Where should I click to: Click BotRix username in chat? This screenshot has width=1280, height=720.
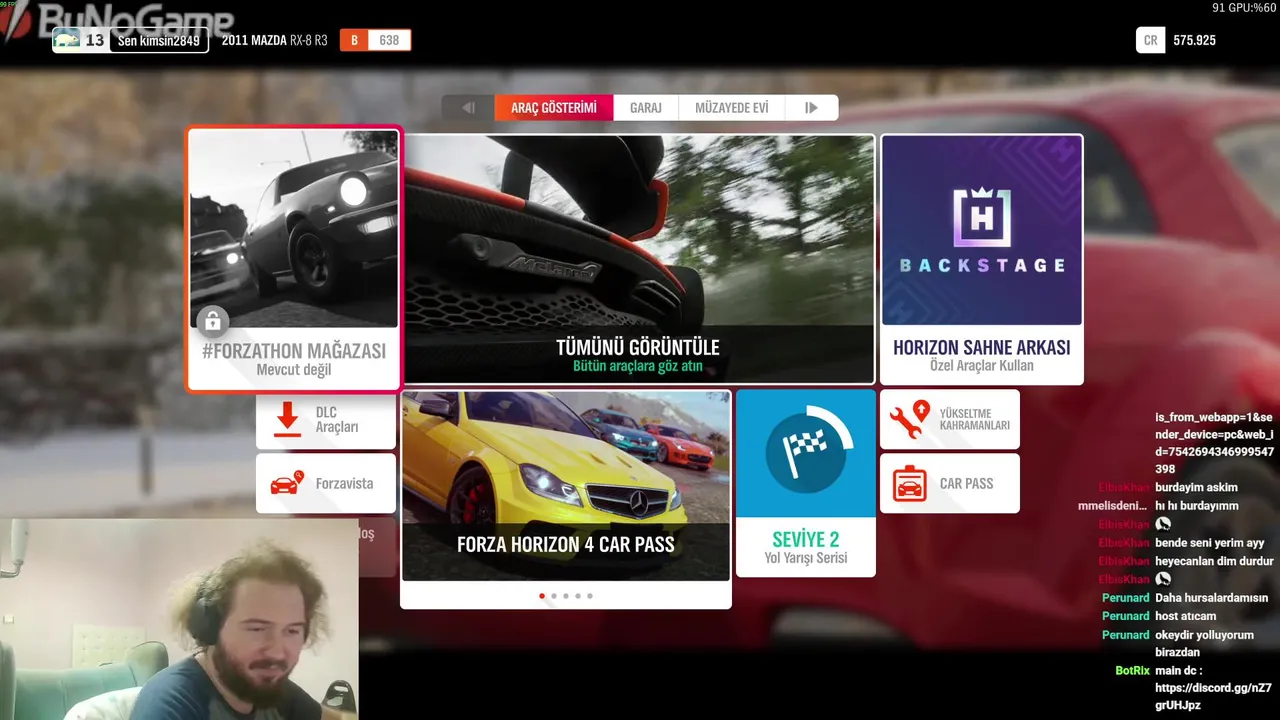pos(1132,671)
